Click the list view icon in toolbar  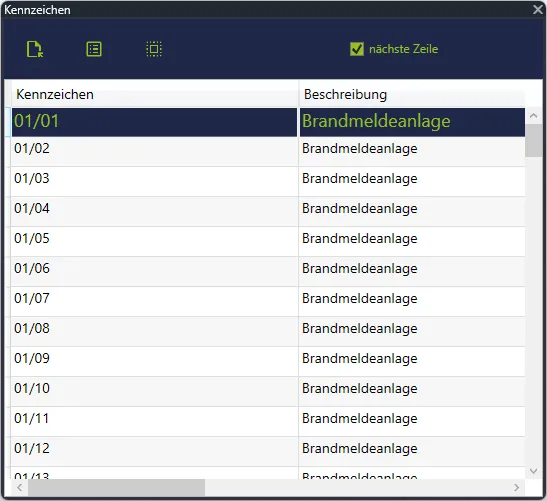pos(94,49)
